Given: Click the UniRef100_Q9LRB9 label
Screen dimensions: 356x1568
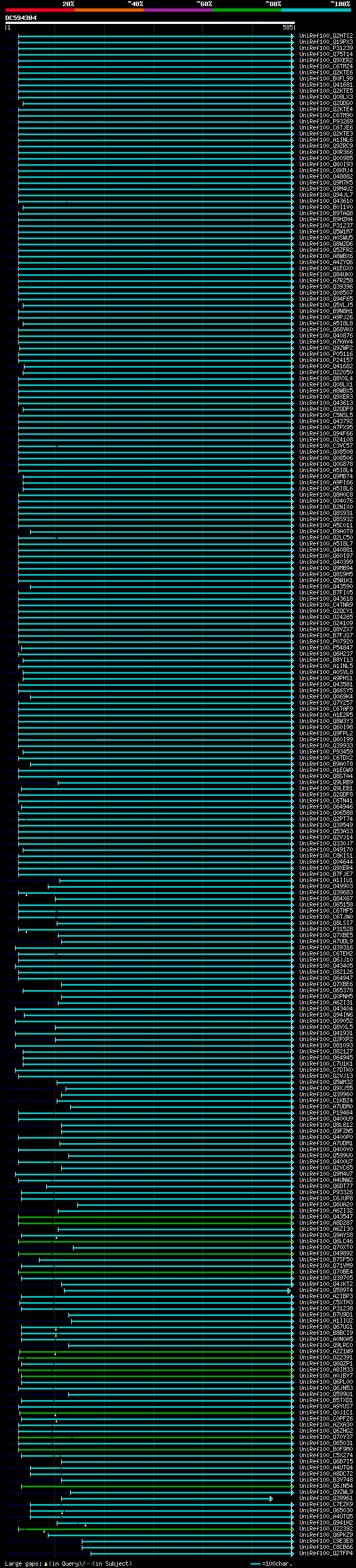Looking at the screenshot, I should pos(326,782).
